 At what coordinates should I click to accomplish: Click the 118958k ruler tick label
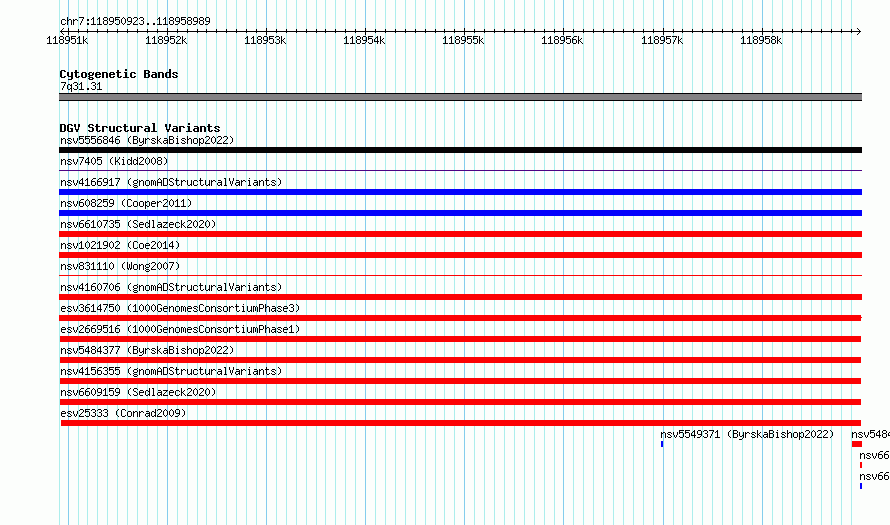(x=761, y=40)
